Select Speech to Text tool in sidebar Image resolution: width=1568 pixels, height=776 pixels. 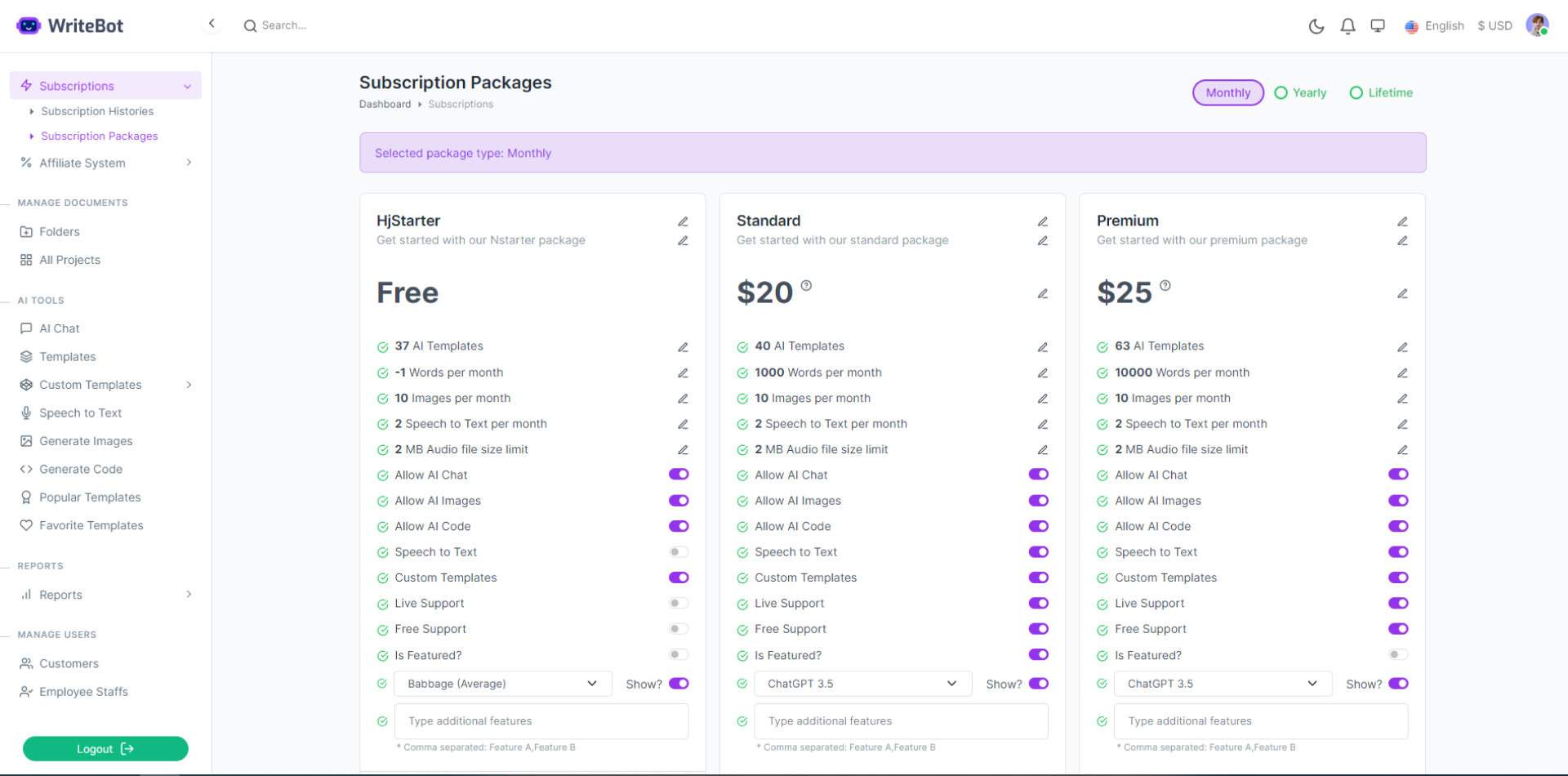tap(79, 413)
